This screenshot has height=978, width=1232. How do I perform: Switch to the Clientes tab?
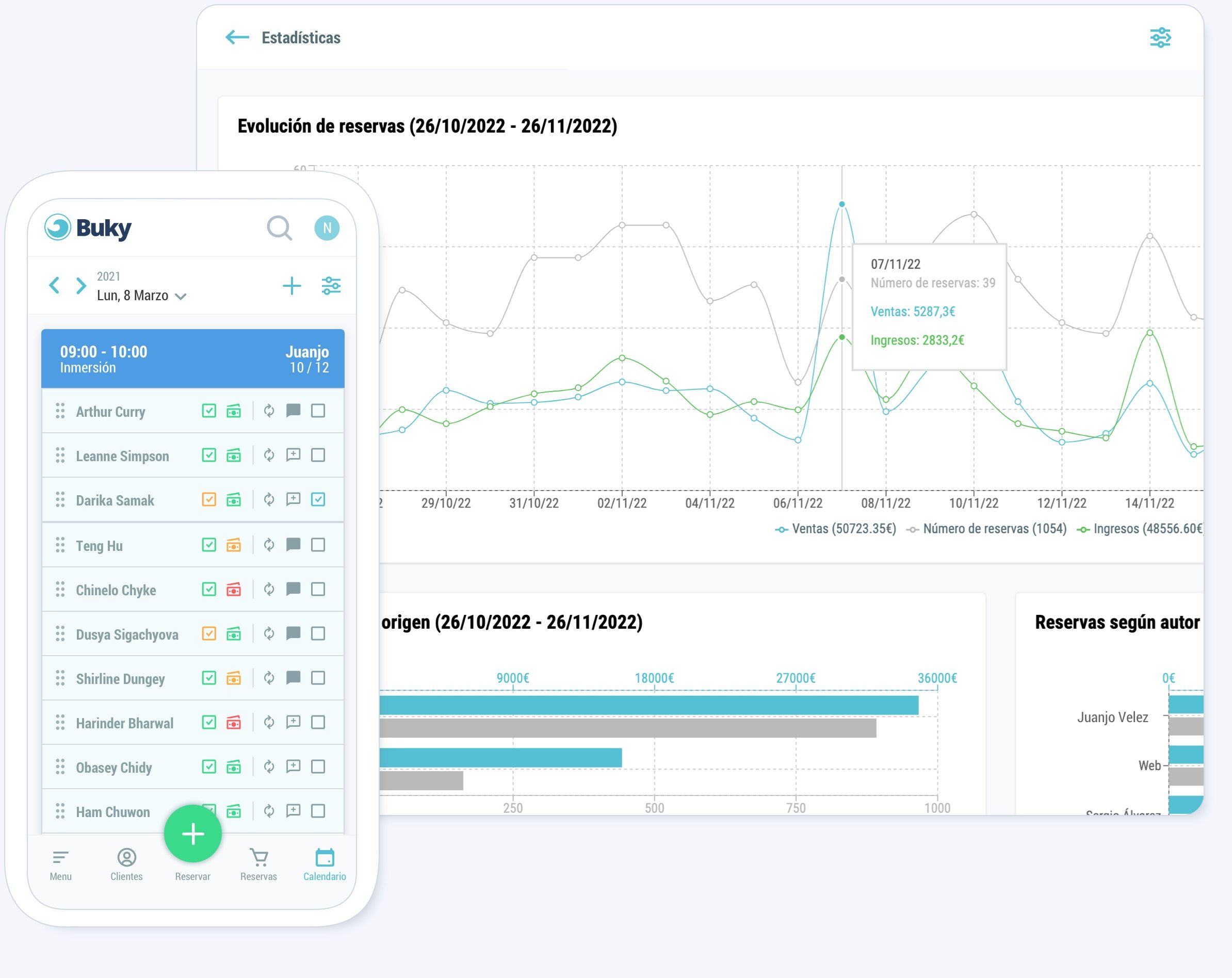[126, 865]
